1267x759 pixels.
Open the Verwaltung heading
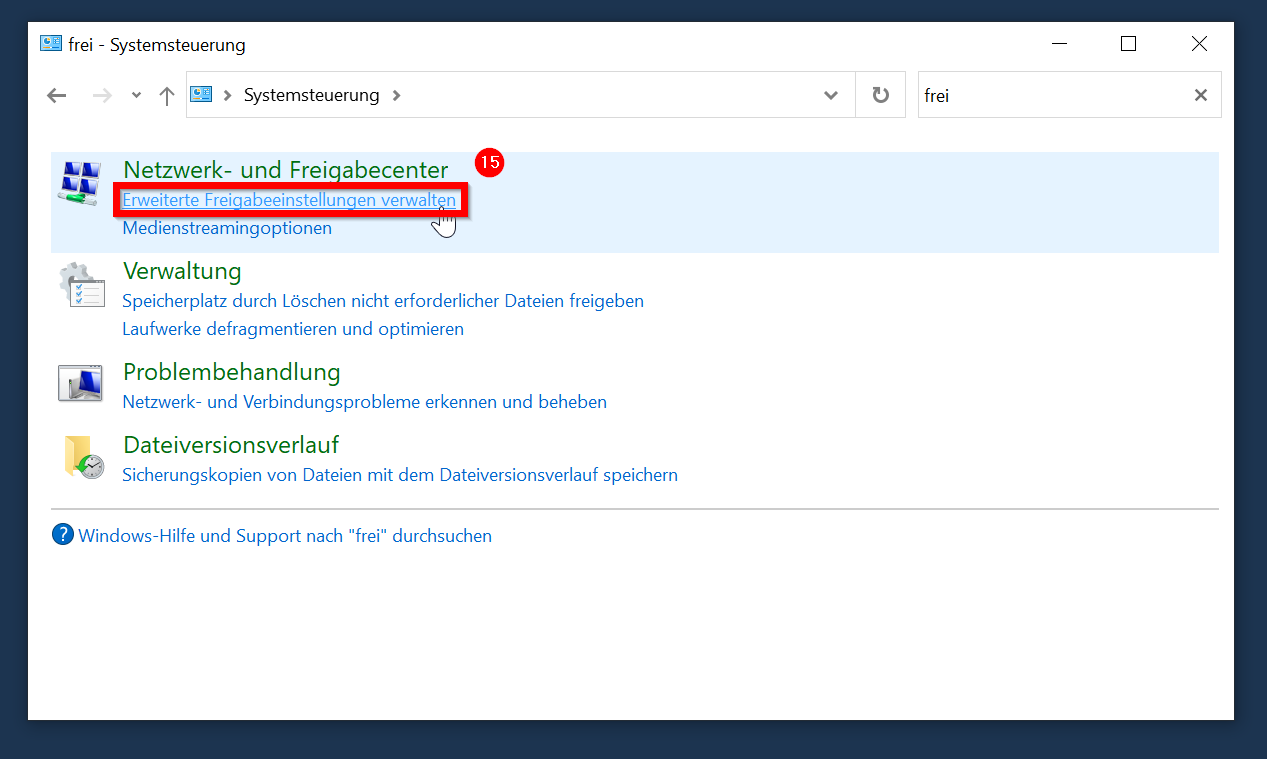pos(182,271)
